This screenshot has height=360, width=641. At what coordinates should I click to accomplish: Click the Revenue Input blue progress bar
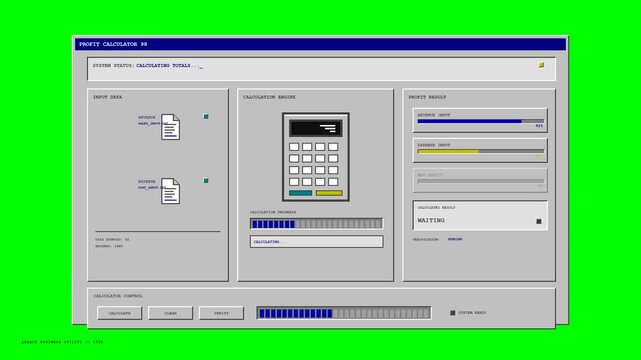tap(481, 121)
